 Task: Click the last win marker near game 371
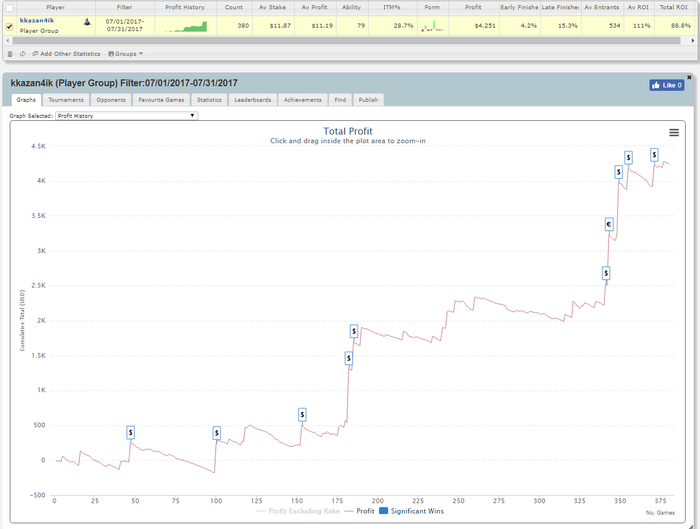pyautogui.click(x=654, y=155)
